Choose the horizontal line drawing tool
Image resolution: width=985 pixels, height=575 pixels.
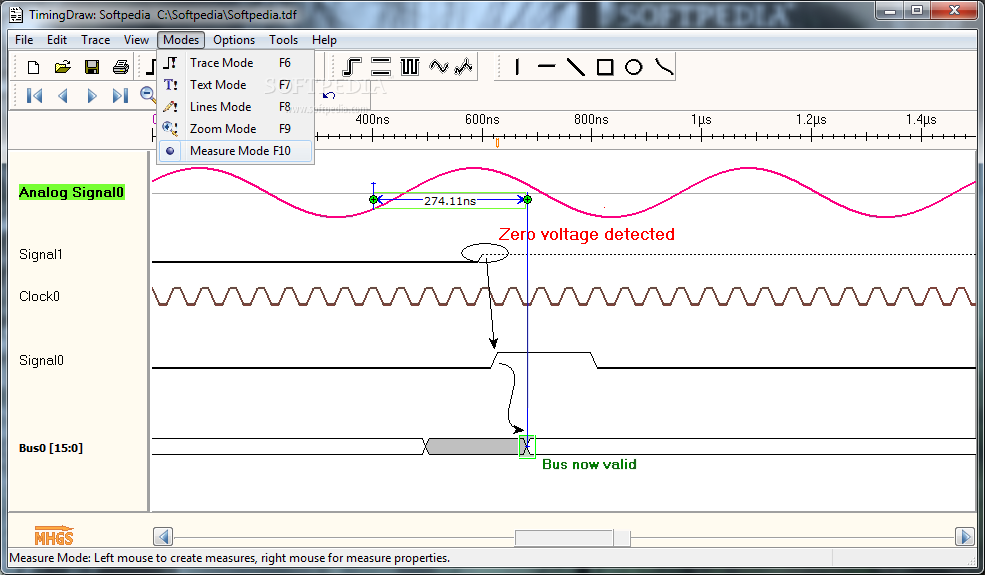(x=547, y=67)
